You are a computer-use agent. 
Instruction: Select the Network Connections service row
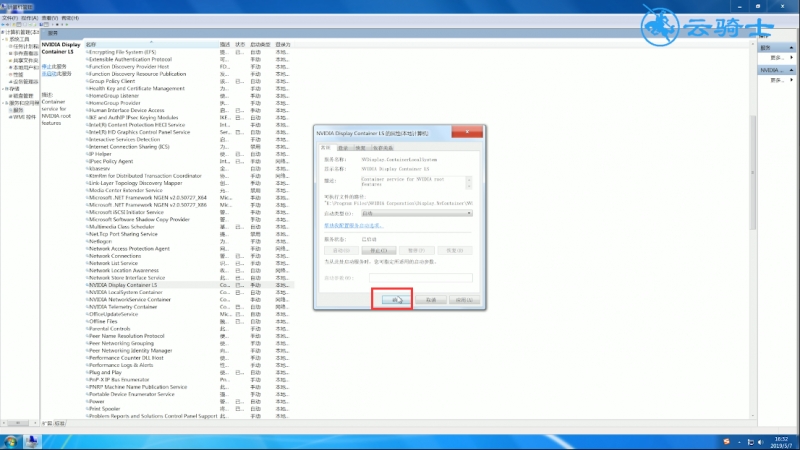point(189,256)
